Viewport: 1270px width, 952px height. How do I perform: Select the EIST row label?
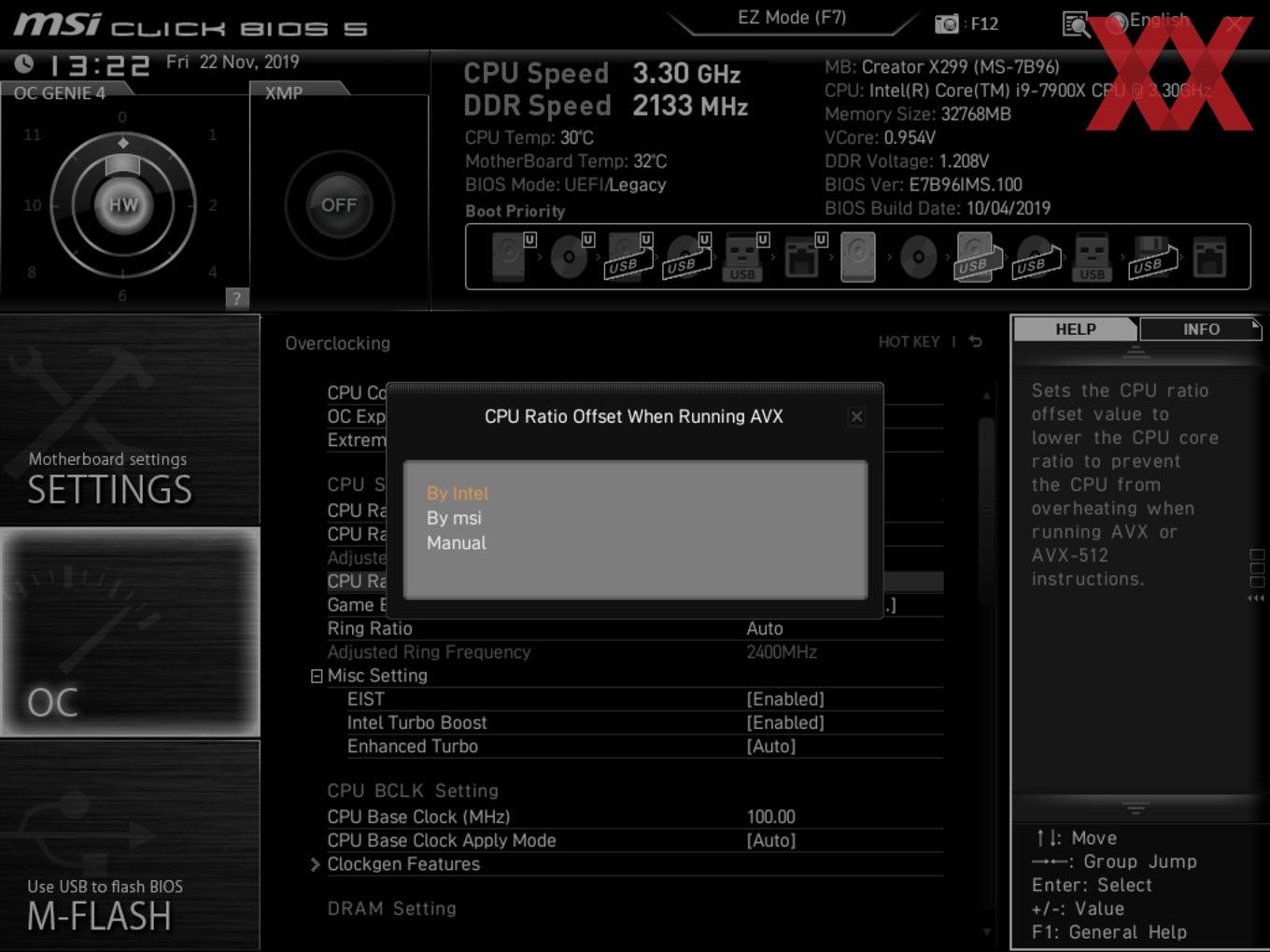coord(366,699)
